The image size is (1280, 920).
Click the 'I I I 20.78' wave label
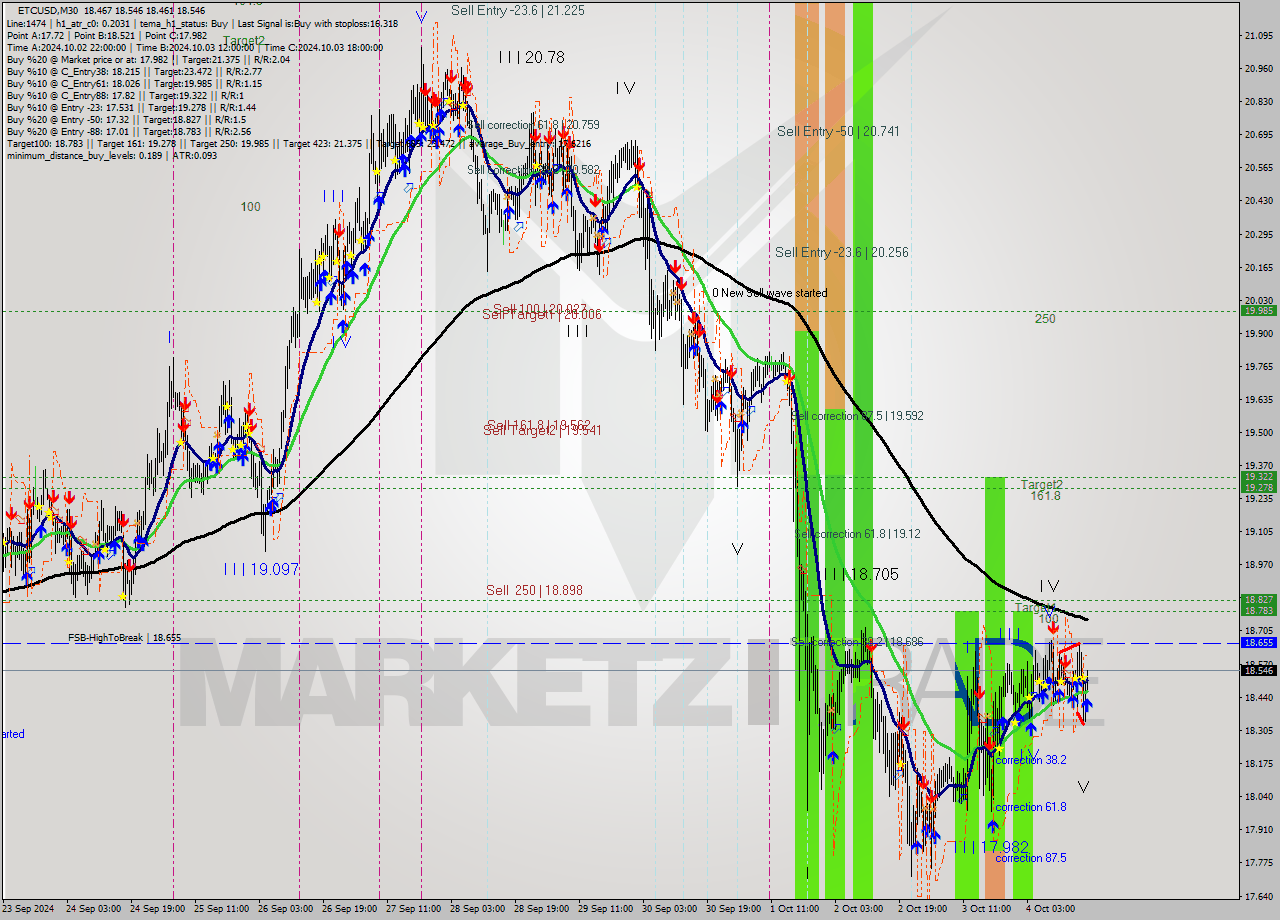pos(531,58)
